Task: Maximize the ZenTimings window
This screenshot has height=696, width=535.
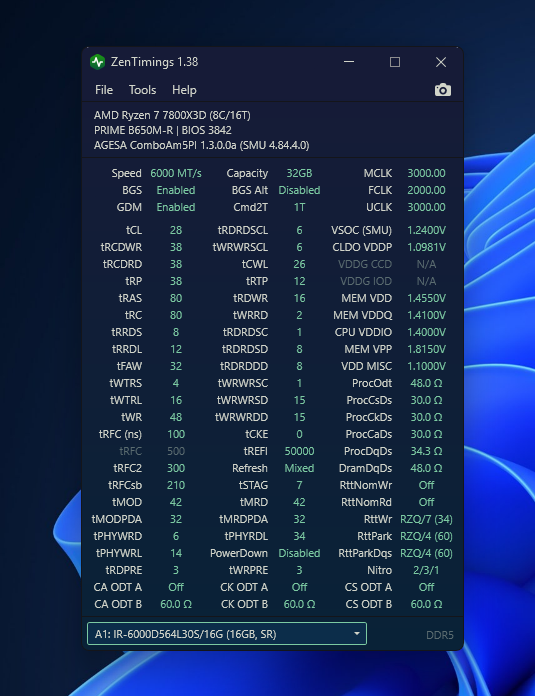Action: tap(395, 62)
